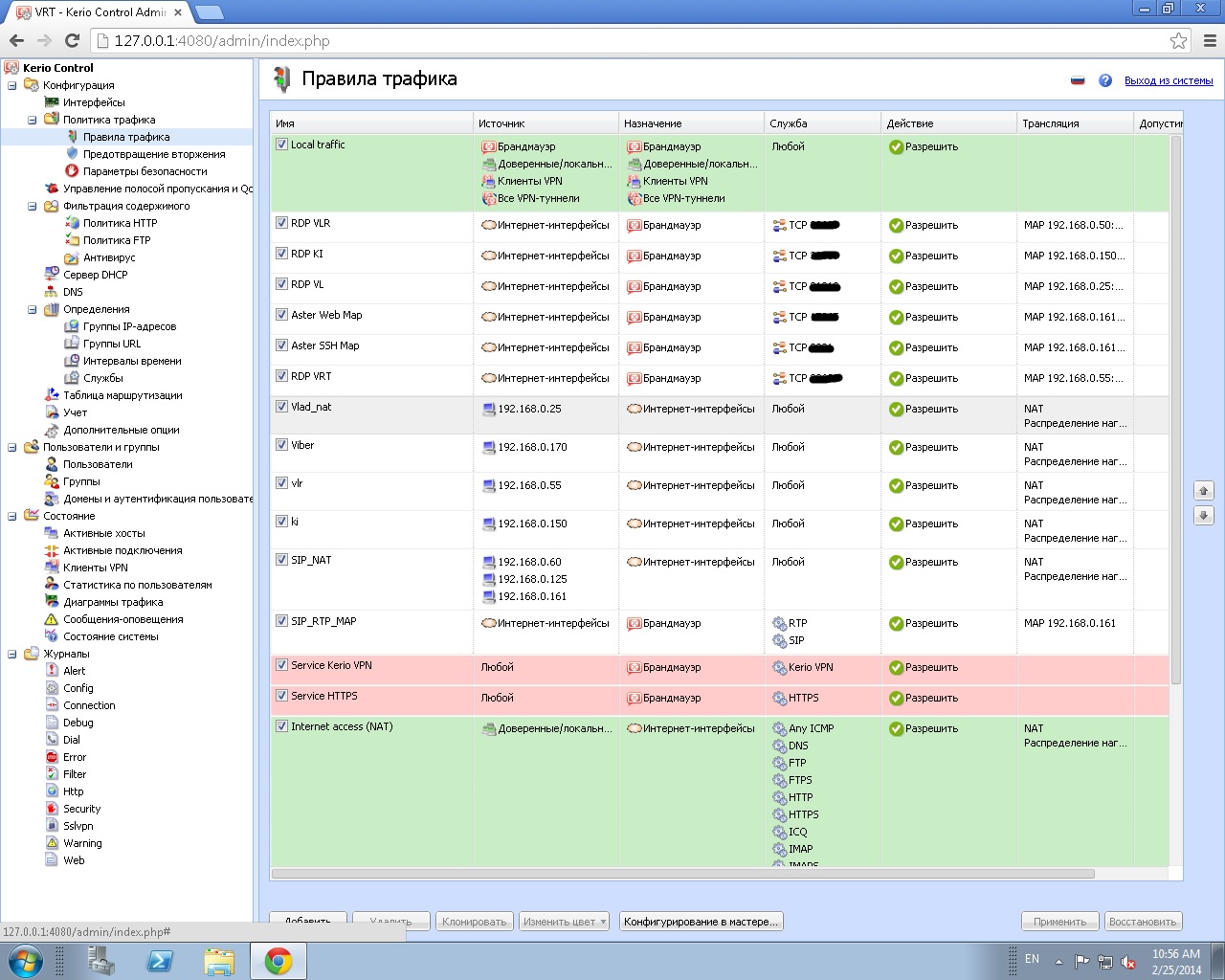Click the blue help question mark icon
This screenshot has width=1225, height=980.
click(x=1105, y=80)
